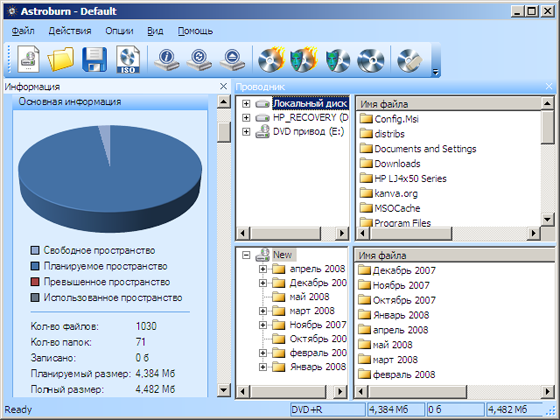Click the Превышенное пространство red swatch
Image resolution: width=560 pixels, height=420 pixels.
point(35,282)
